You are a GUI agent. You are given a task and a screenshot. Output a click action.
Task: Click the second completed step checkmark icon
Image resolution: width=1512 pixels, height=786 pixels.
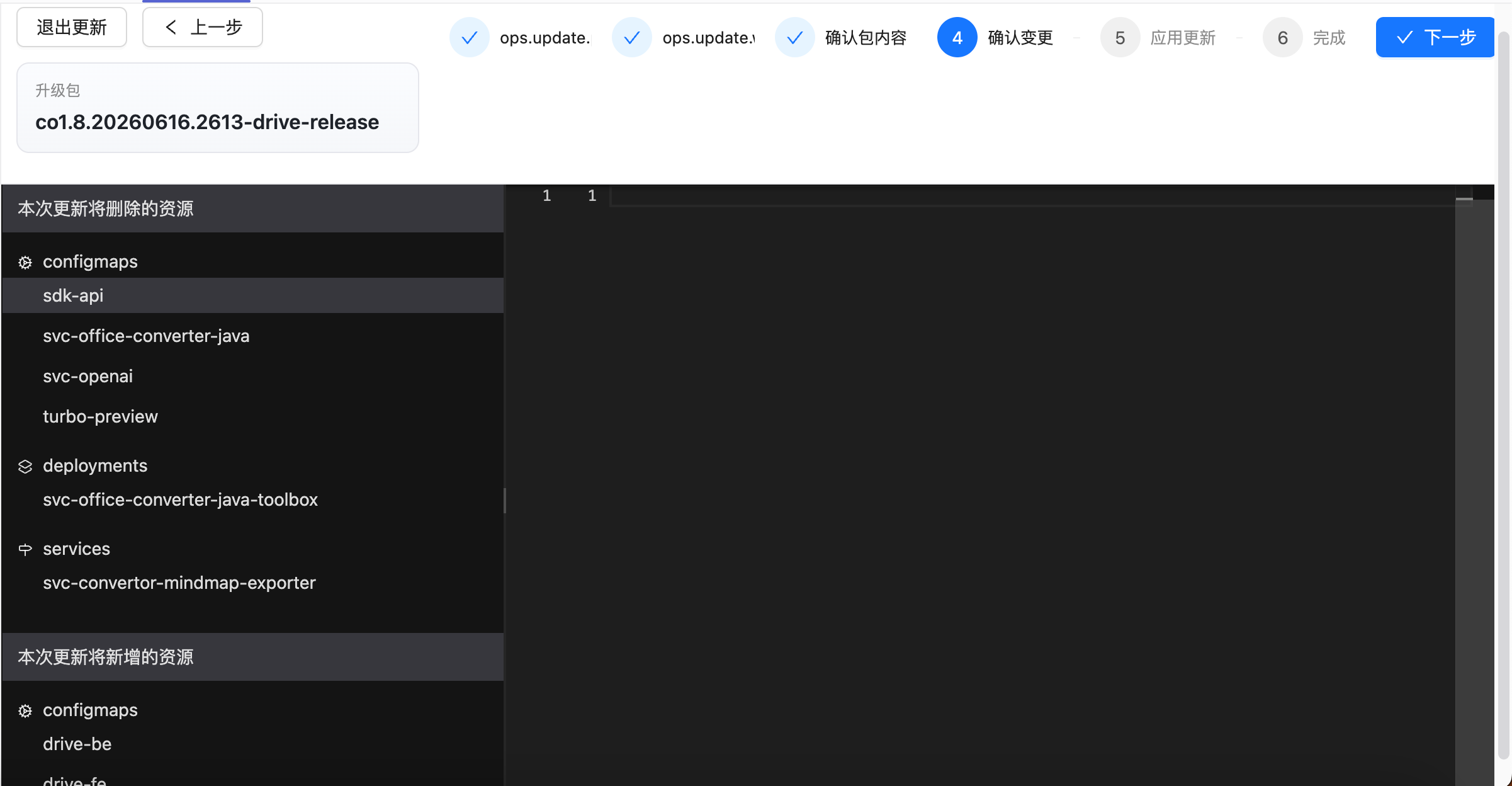(x=631, y=38)
